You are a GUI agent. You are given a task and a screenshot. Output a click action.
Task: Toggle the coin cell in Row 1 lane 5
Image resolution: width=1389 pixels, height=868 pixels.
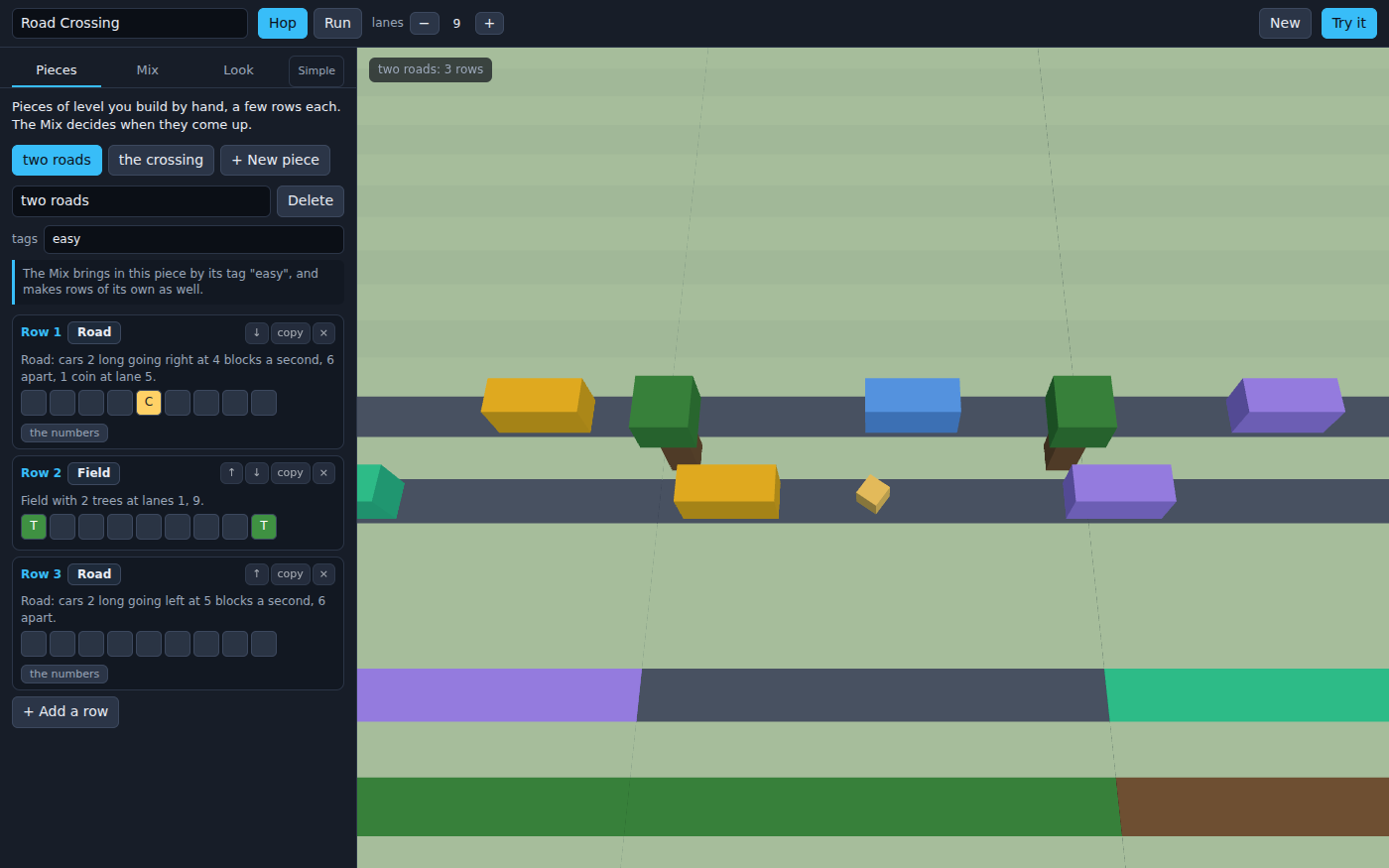coord(149,403)
